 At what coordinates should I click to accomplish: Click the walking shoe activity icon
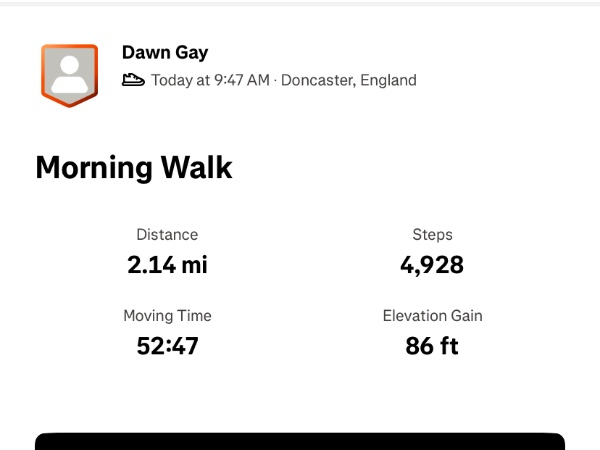pos(134,80)
